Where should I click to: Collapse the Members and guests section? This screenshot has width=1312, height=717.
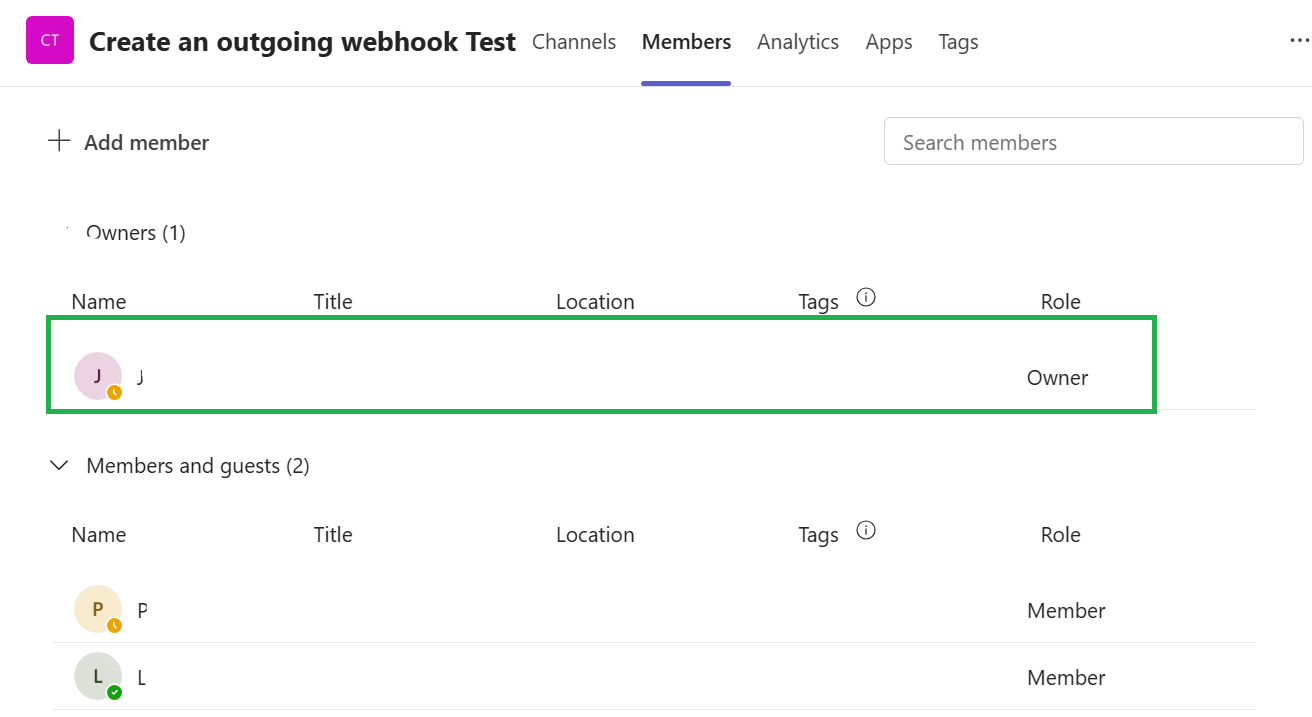point(60,466)
